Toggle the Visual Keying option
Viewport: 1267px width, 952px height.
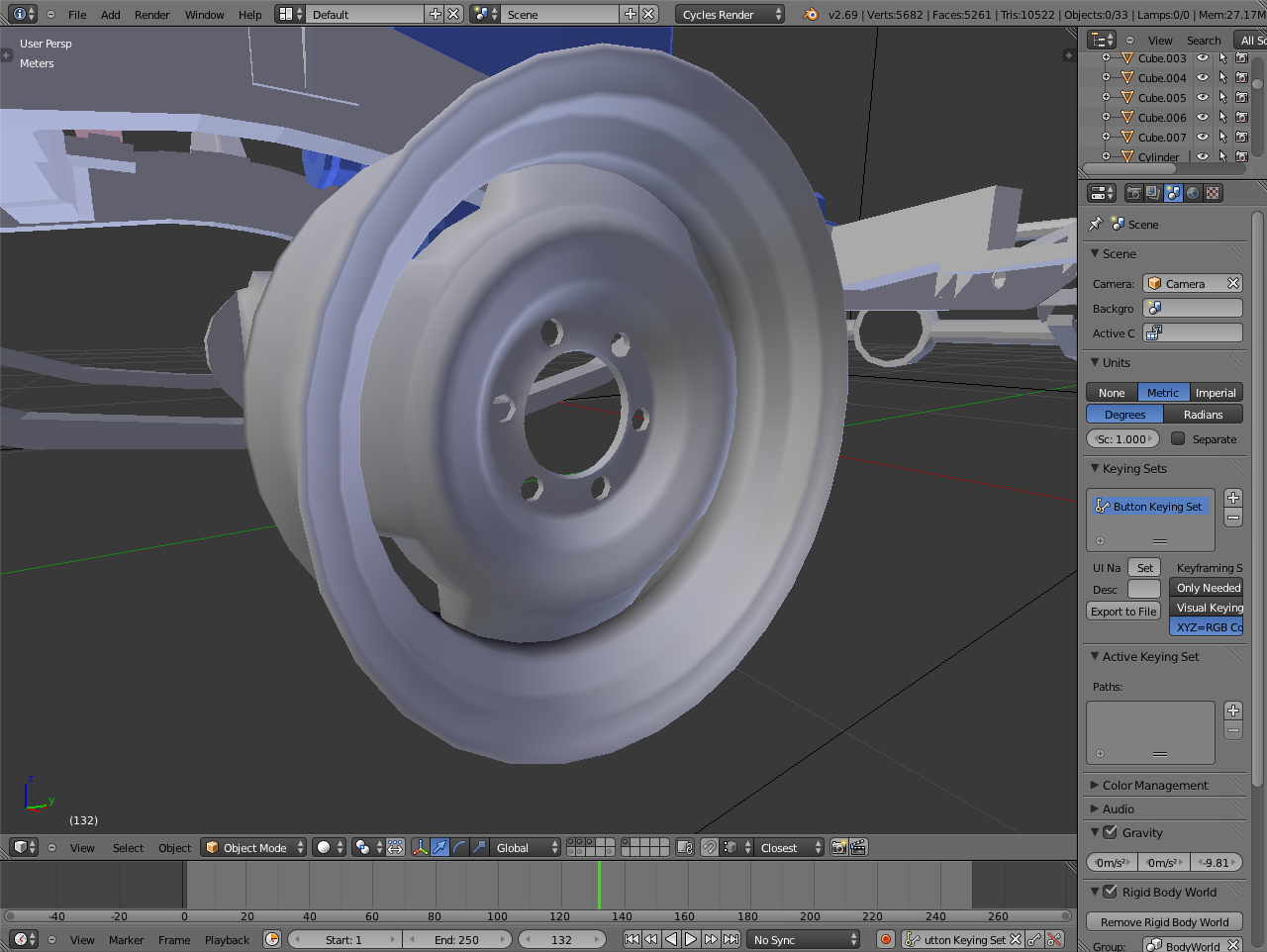(1206, 608)
